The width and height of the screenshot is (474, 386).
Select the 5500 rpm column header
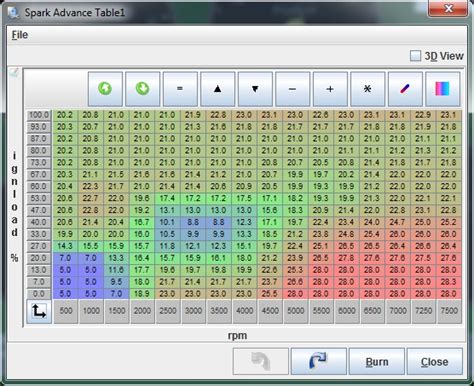(321, 311)
